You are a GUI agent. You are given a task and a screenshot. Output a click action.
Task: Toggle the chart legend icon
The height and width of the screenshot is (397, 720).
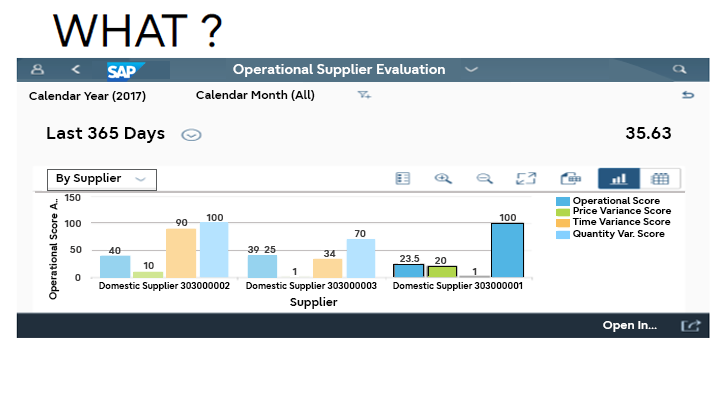click(x=403, y=178)
